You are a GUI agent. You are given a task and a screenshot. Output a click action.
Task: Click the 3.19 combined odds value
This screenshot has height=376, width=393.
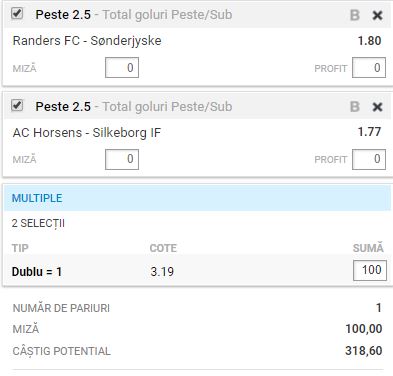pyautogui.click(x=162, y=272)
